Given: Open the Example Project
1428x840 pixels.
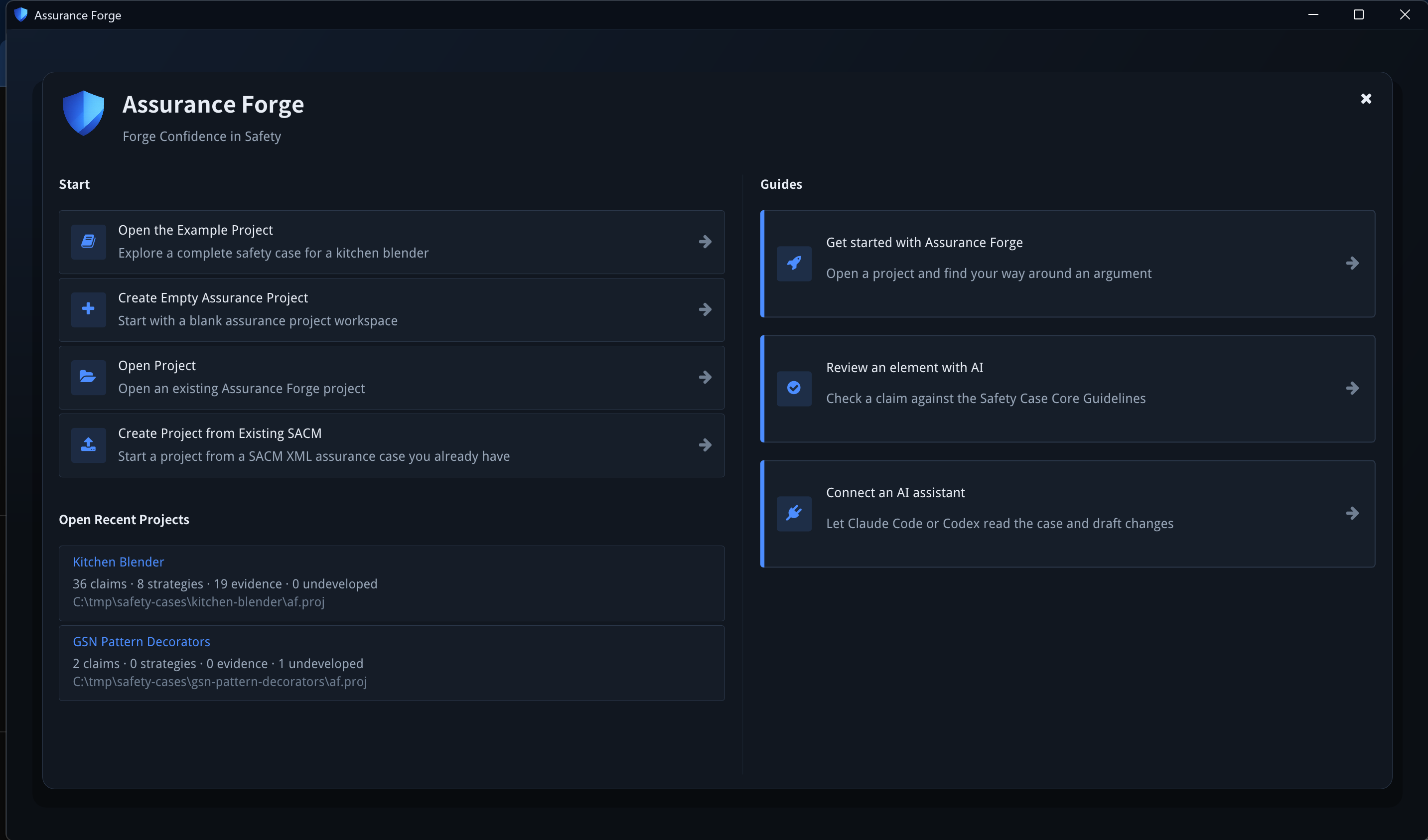Looking at the screenshot, I should tap(392, 242).
